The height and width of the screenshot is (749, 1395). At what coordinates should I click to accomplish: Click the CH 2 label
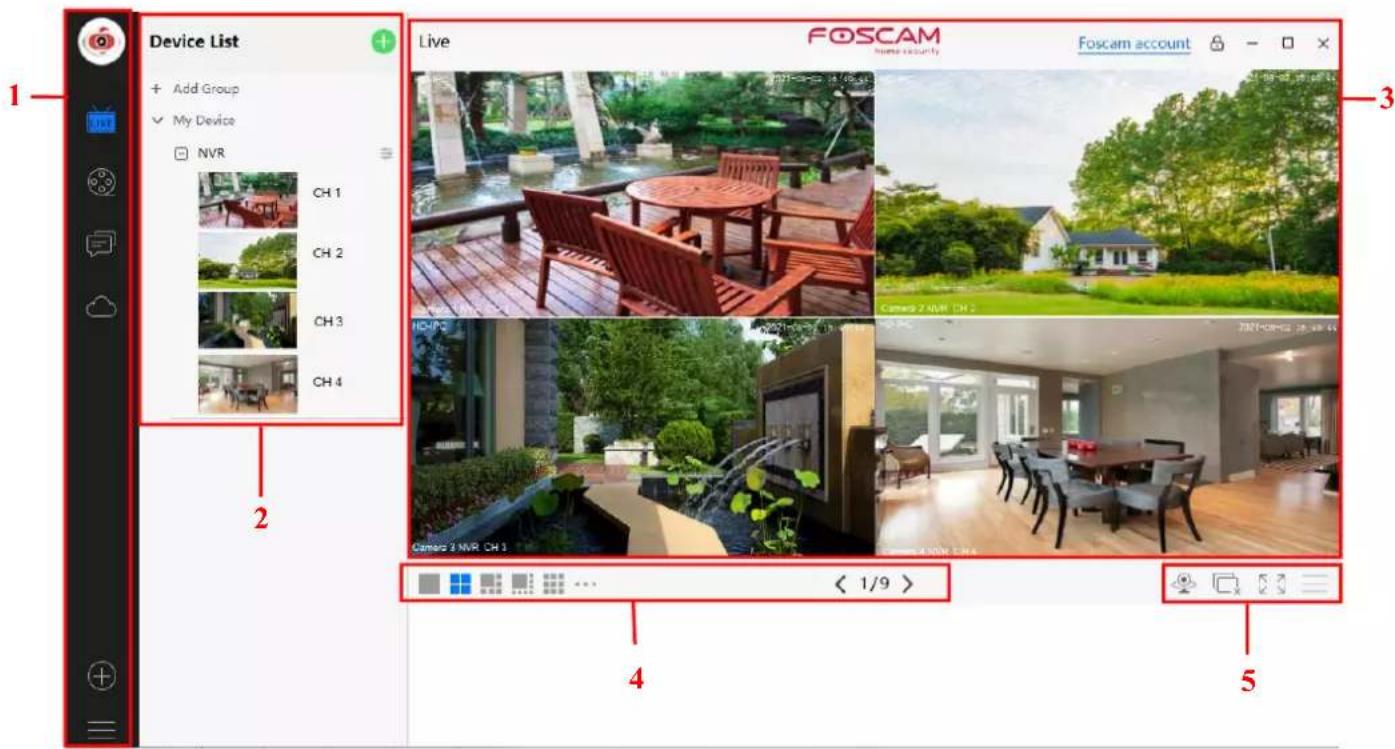[x=327, y=253]
